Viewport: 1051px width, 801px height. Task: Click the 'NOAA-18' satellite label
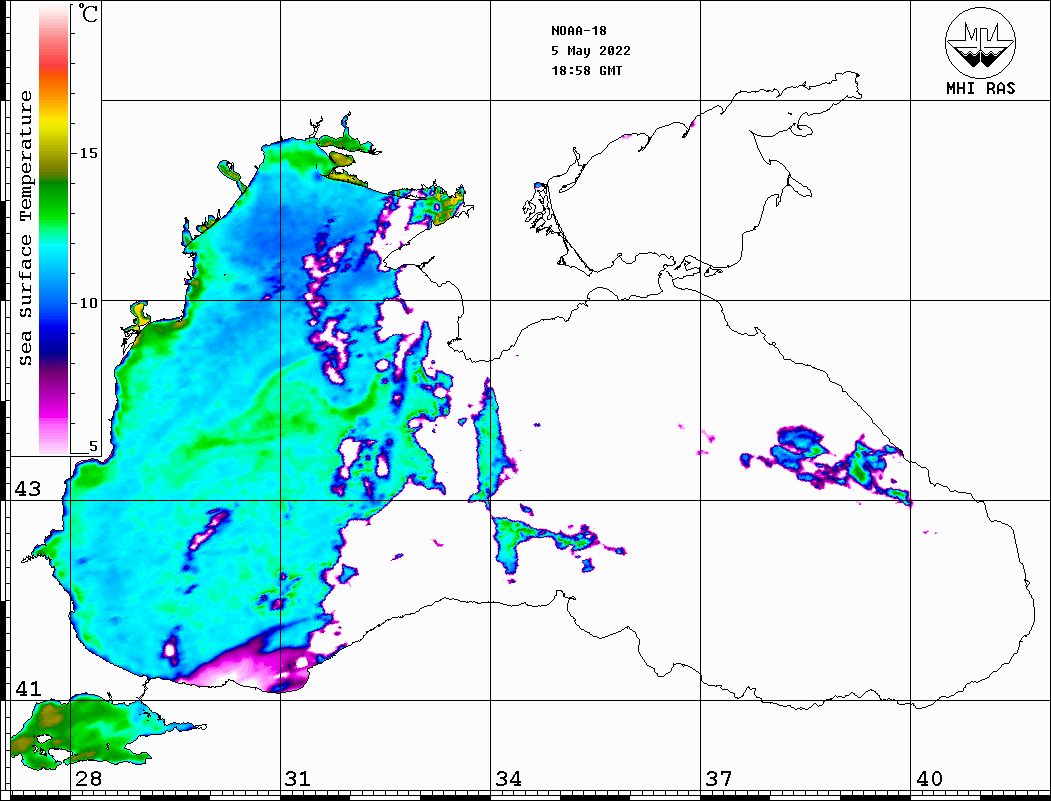[x=578, y=31]
